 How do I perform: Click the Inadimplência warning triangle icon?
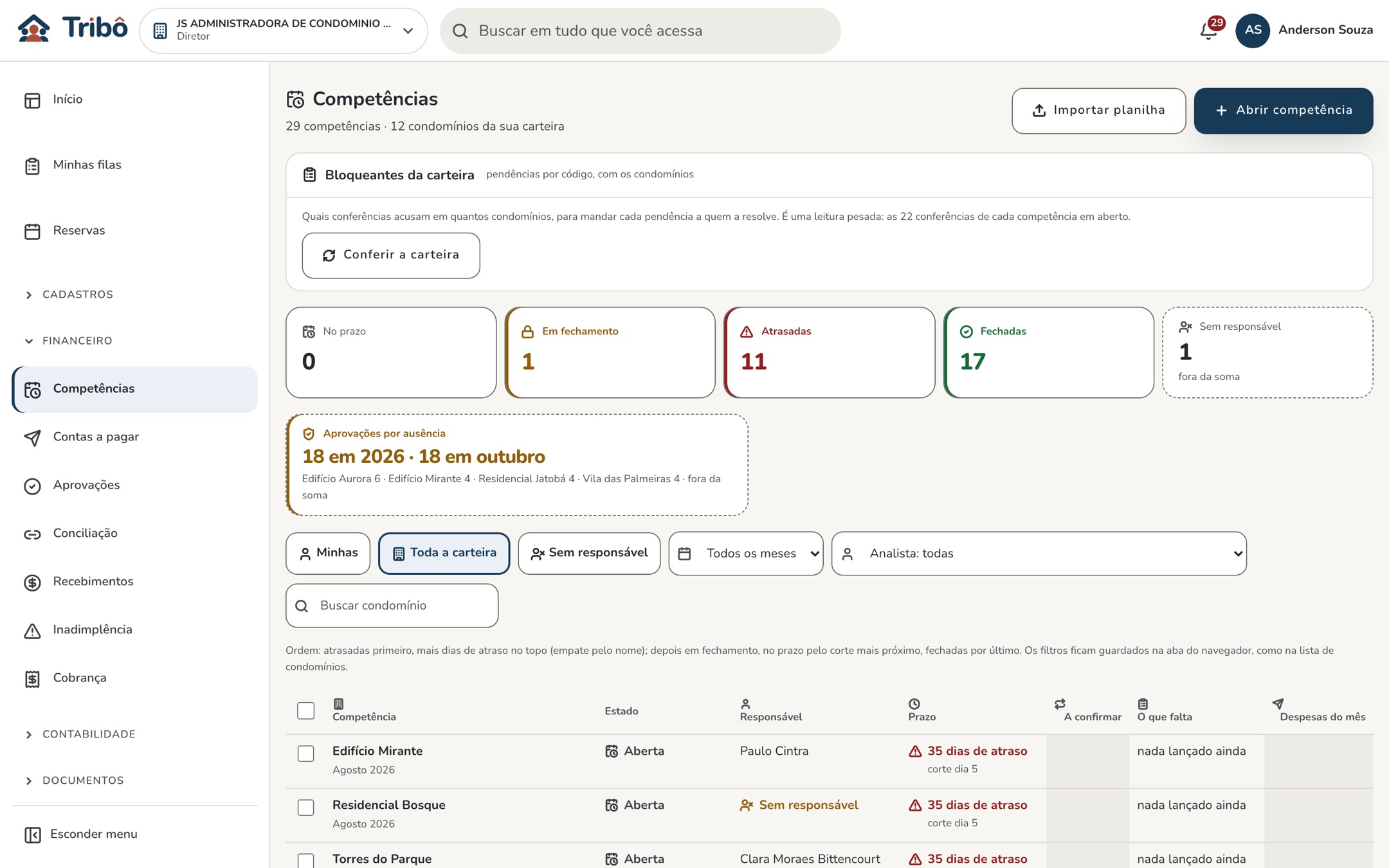click(32, 631)
